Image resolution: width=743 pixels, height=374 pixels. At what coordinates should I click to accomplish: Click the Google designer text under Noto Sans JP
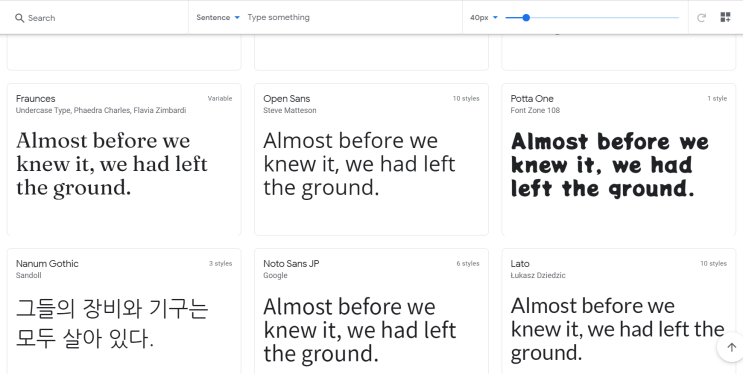[x=275, y=275]
